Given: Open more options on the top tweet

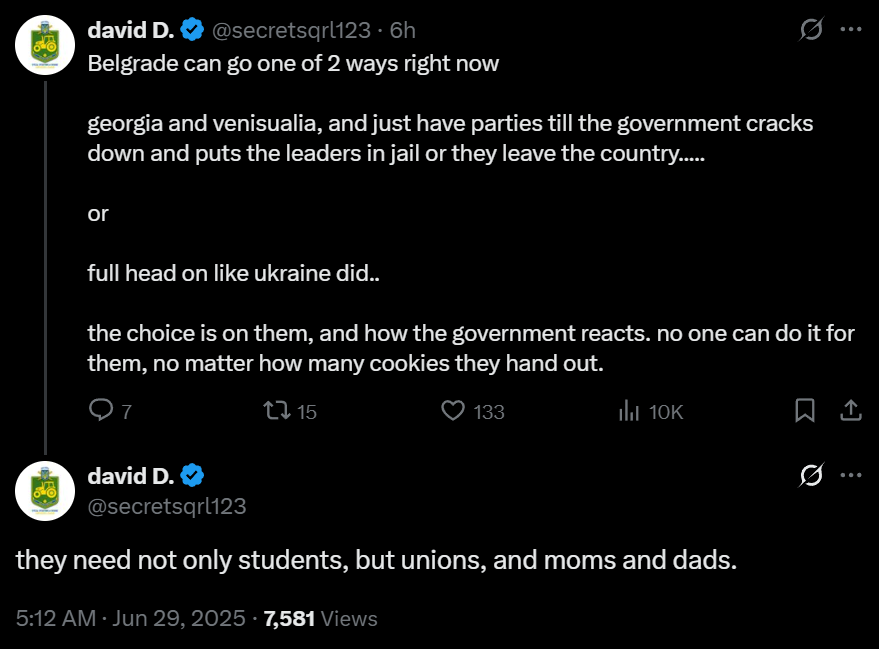Looking at the screenshot, I should click(851, 29).
